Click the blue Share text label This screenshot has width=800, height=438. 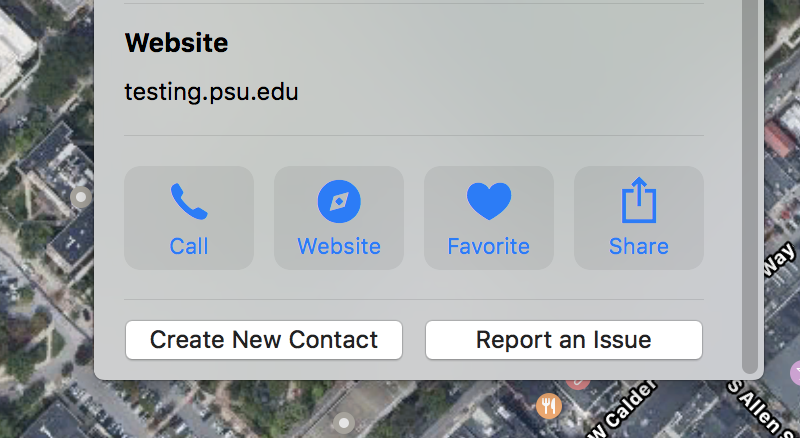pos(639,247)
